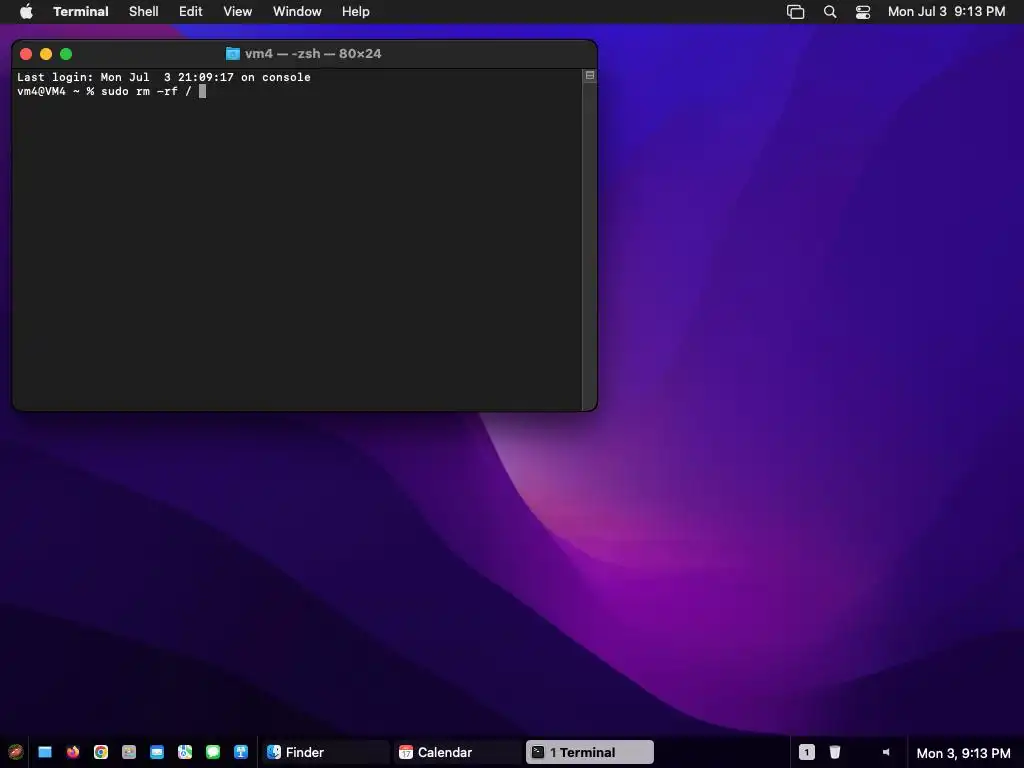Maximize the Terminal window with the green button
Viewport: 1024px width, 768px height.
pos(66,54)
